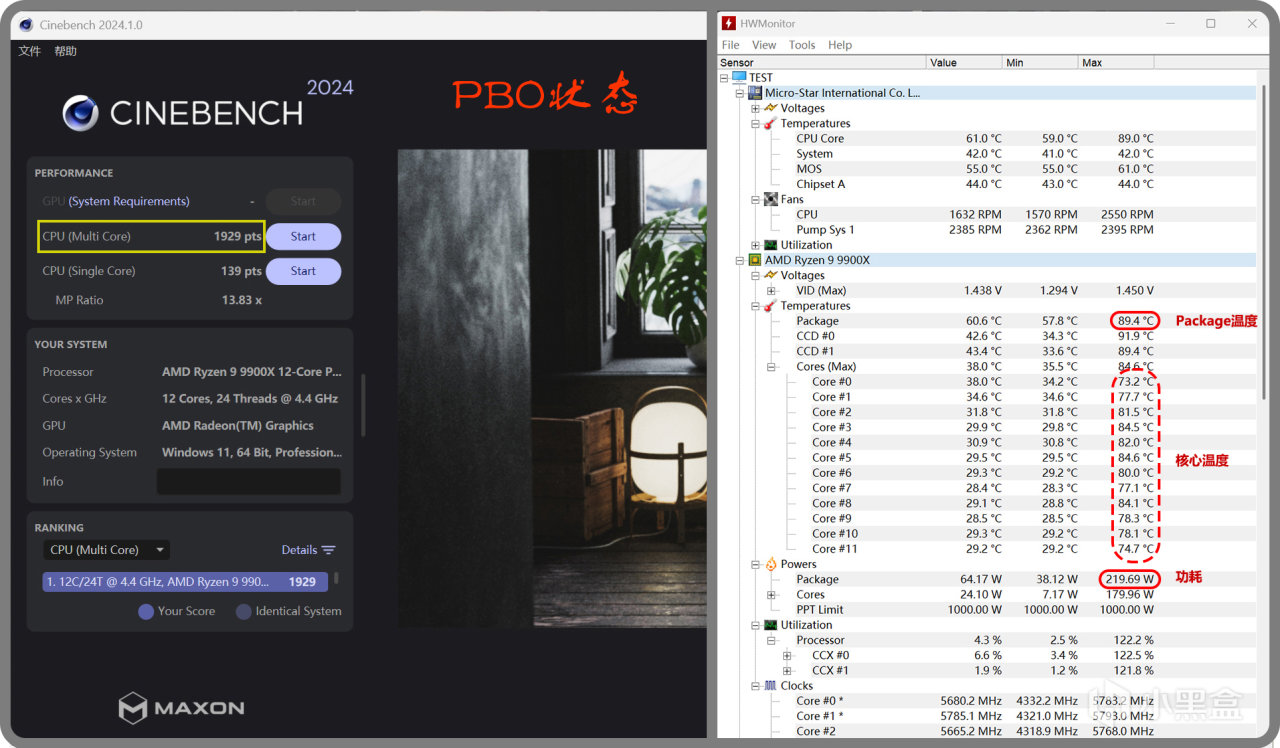Click the Utilization icon under Micro-Star
This screenshot has width=1280, height=748.
point(771,245)
